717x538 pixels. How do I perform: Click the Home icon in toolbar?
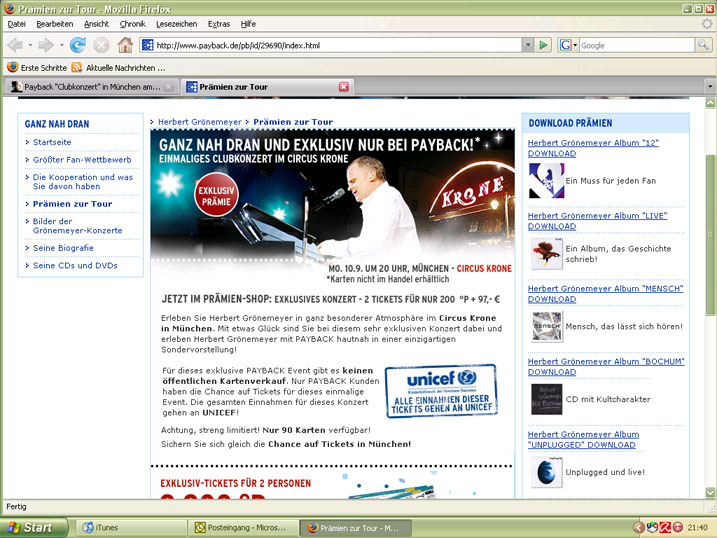coord(125,45)
